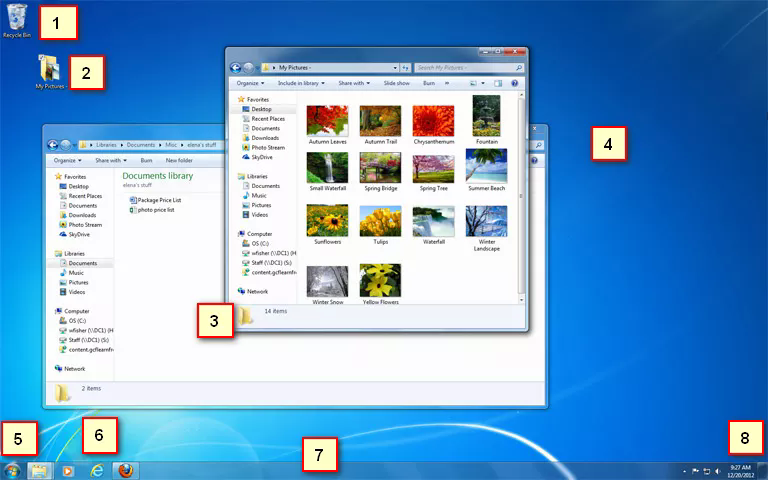Open Help in My Pictures window
This screenshot has height=480, width=768.
pos(515,83)
